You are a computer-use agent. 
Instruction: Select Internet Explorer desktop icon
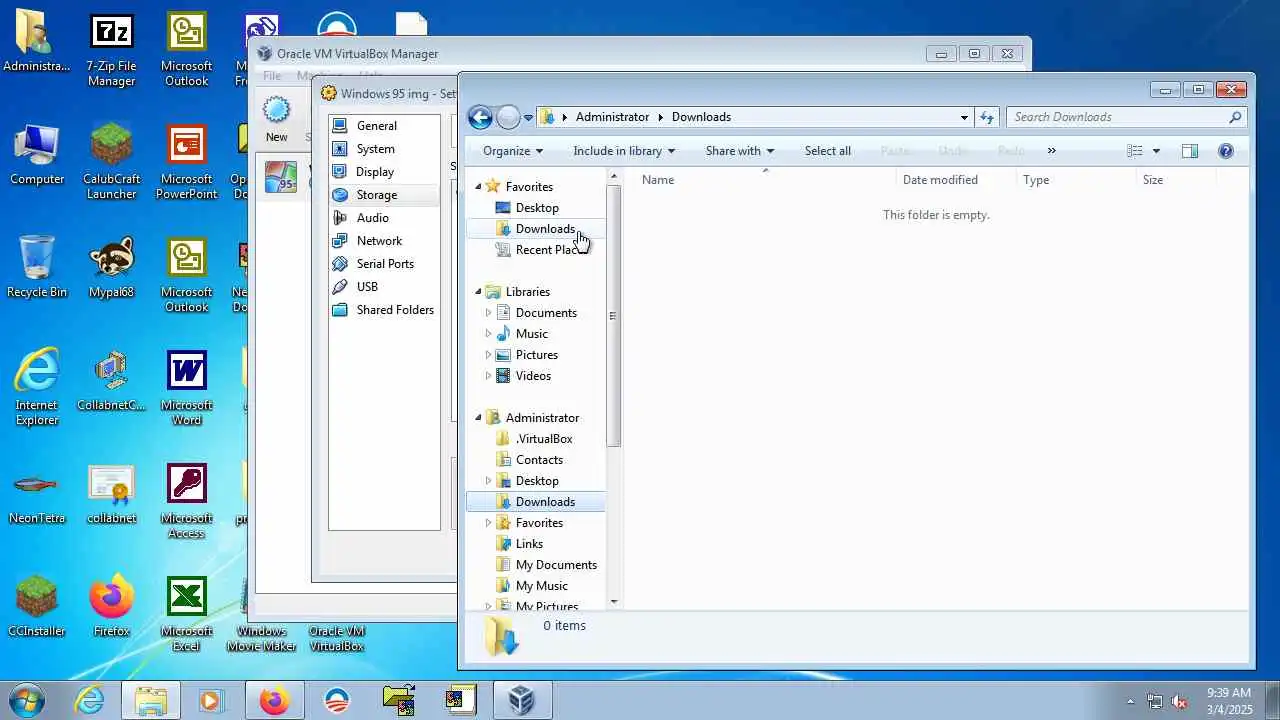37,388
